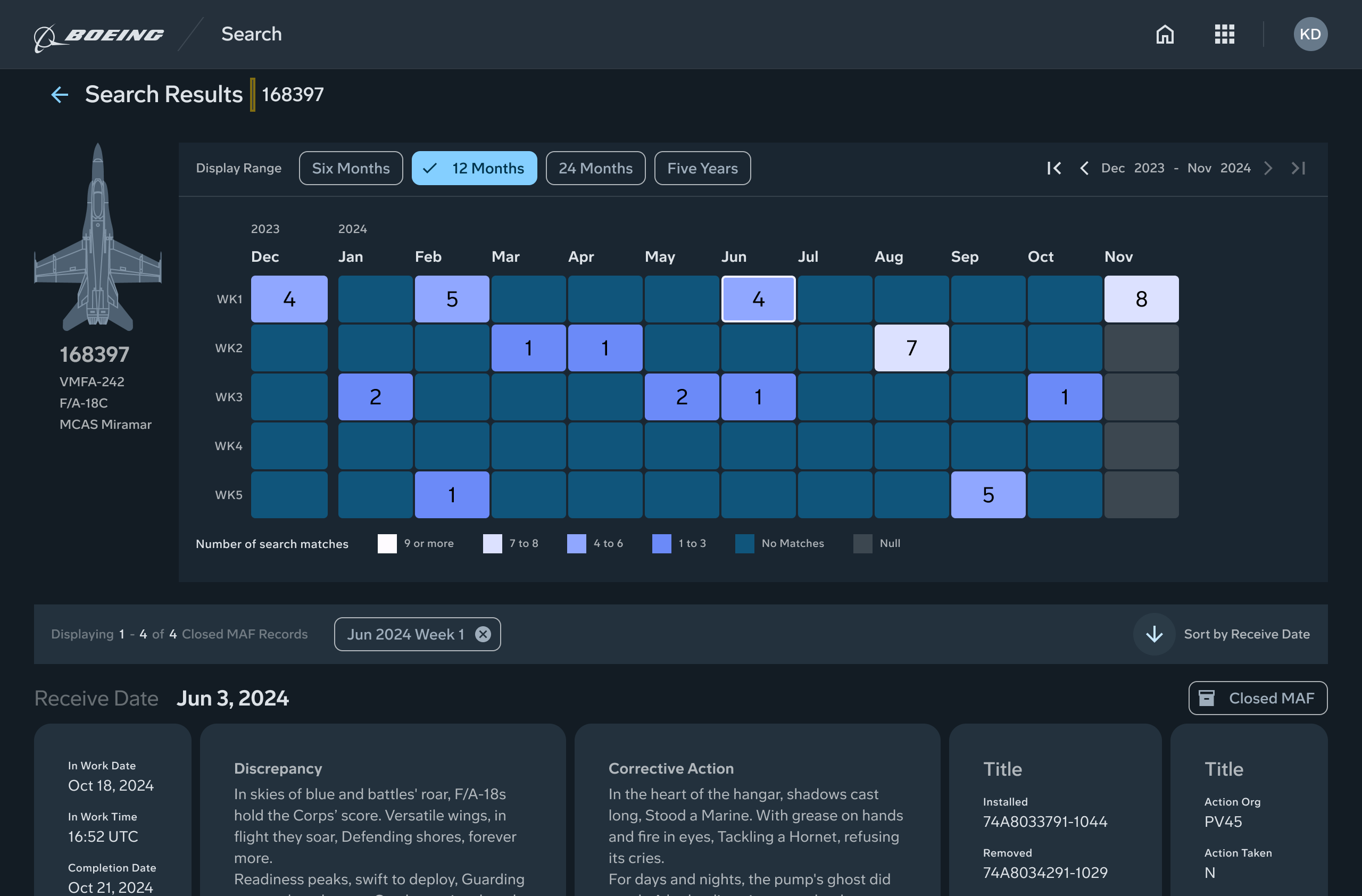Select Apr WK2 cell with 1 match
1362x896 pixels.
tap(605, 348)
